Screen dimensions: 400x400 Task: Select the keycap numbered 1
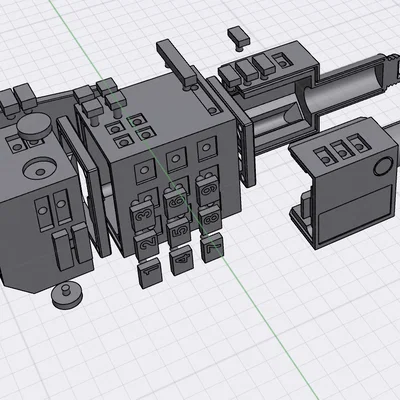tap(150, 273)
